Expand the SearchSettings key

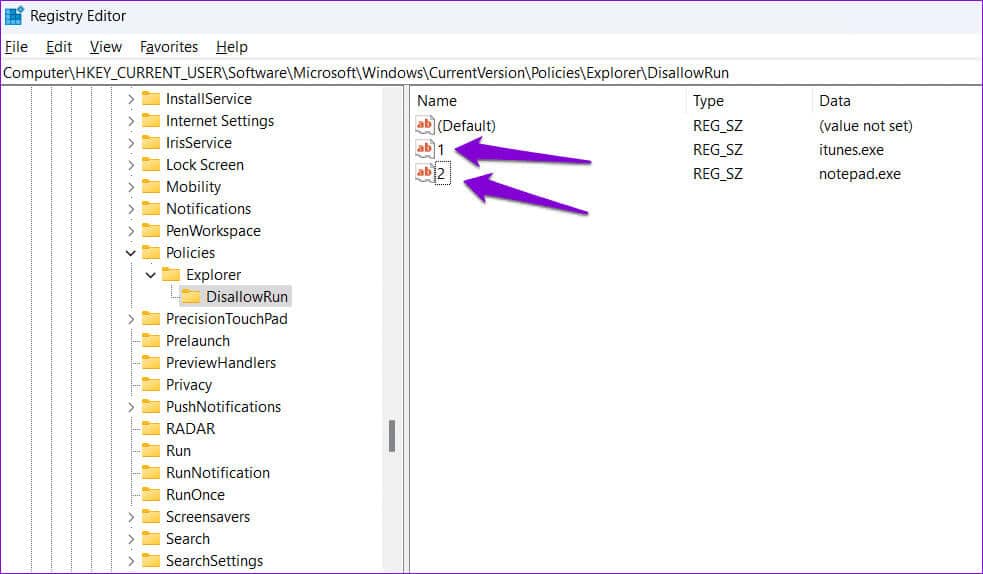point(130,561)
